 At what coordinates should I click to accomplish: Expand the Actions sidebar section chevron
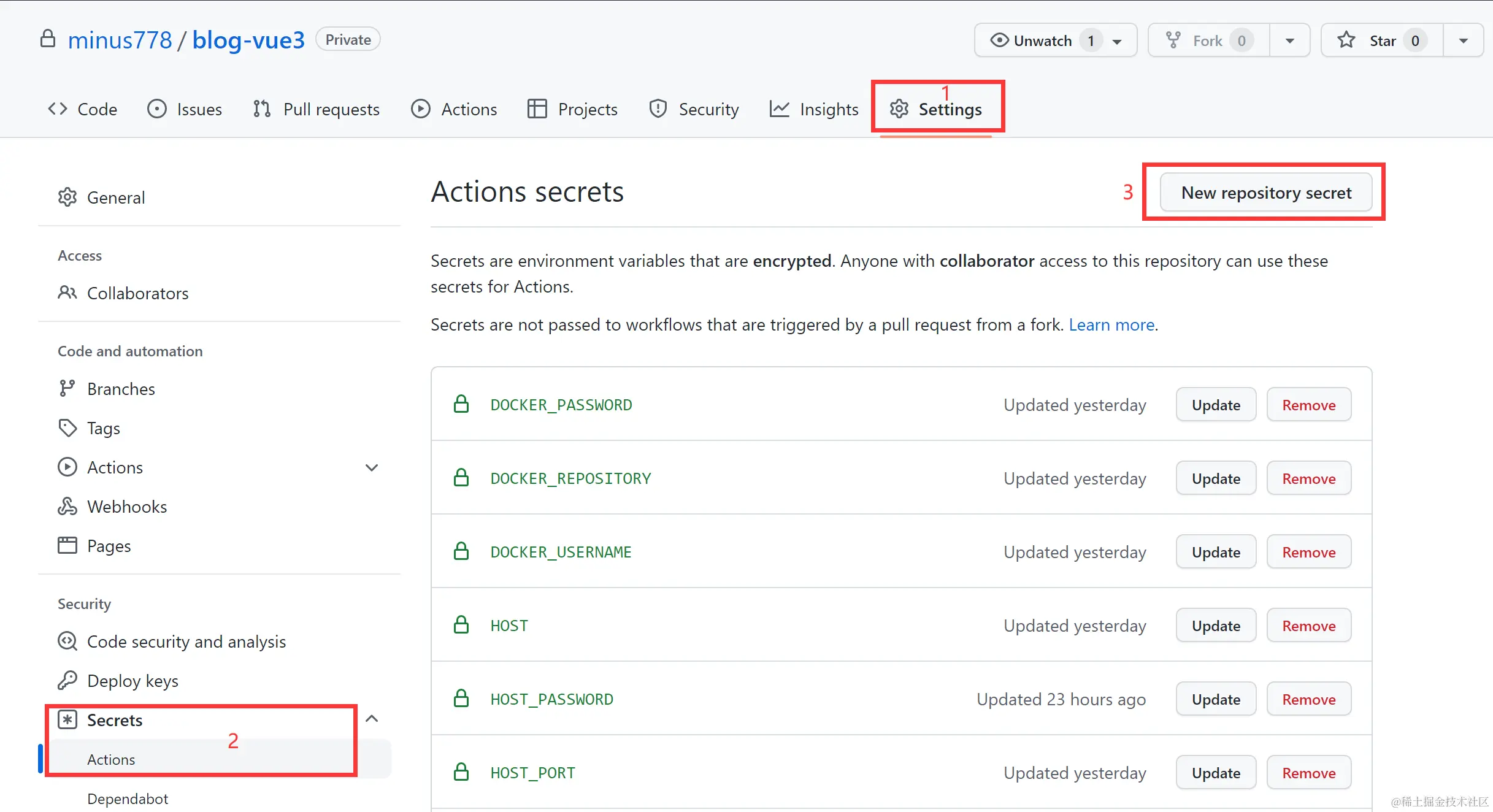click(x=372, y=467)
